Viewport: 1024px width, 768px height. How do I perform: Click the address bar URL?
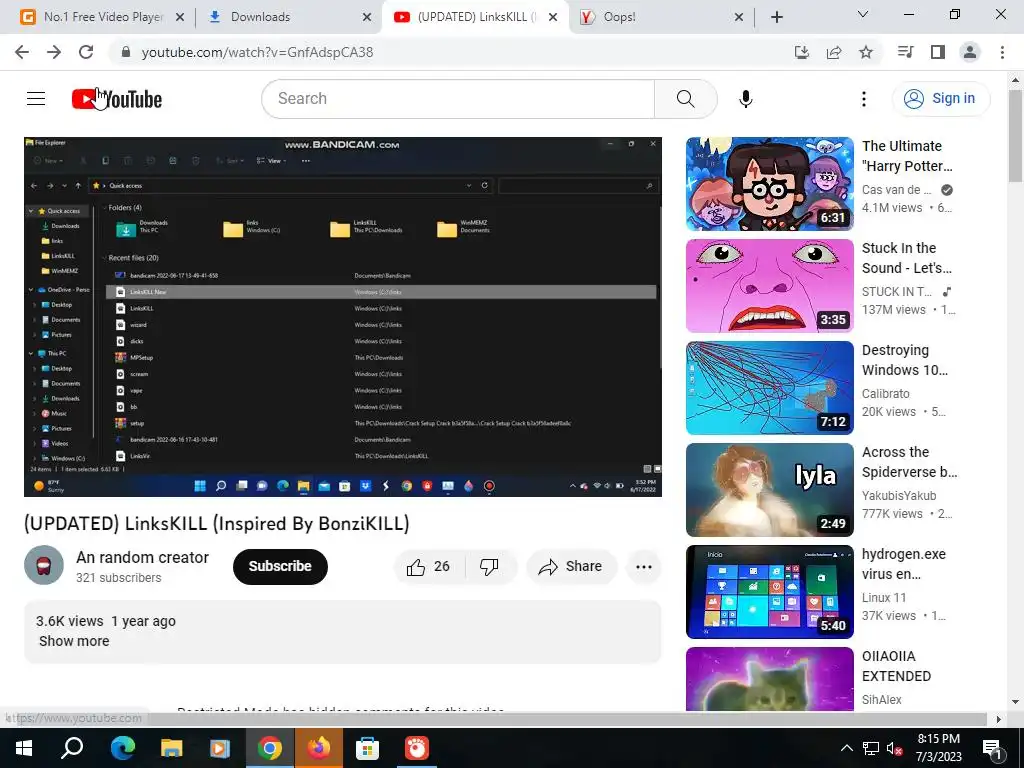[257, 52]
